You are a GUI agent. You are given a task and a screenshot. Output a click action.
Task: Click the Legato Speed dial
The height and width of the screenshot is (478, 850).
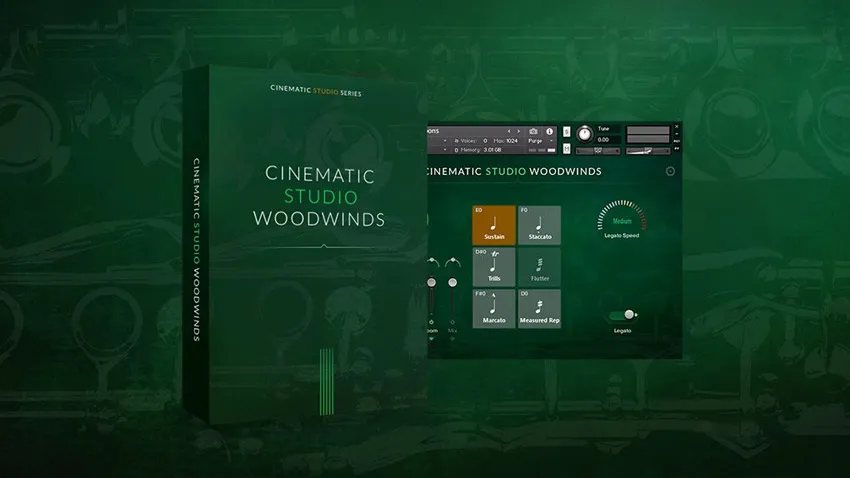622,219
